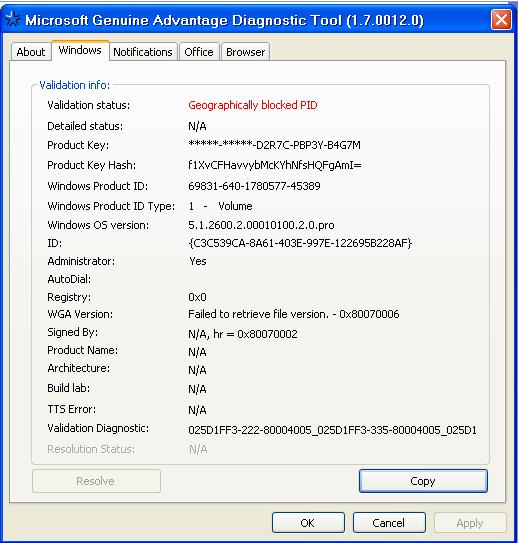Select the GUID value beside ID

(300, 243)
